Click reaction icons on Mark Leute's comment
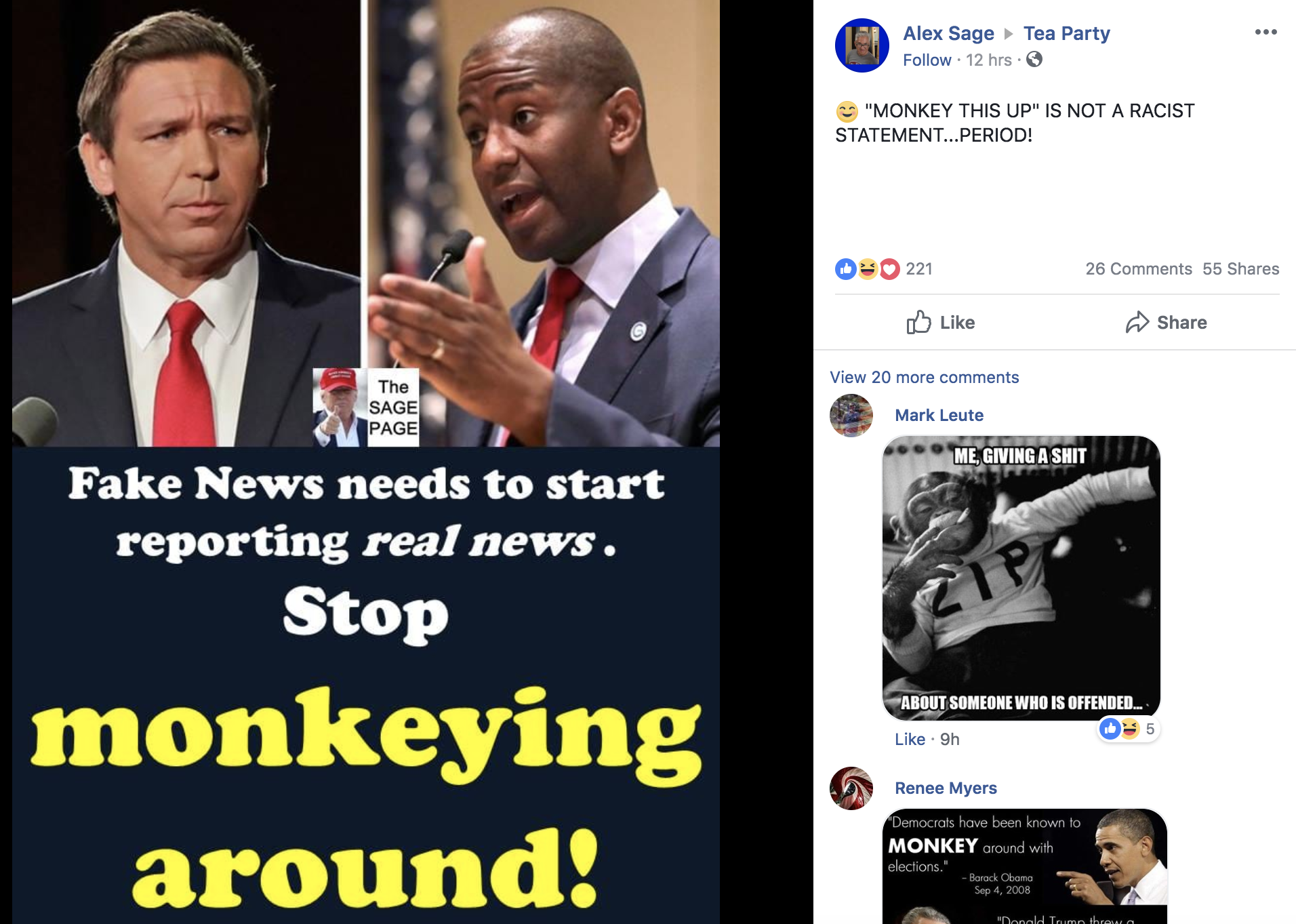Image resolution: width=1296 pixels, height=924 pixels. 1129,729
